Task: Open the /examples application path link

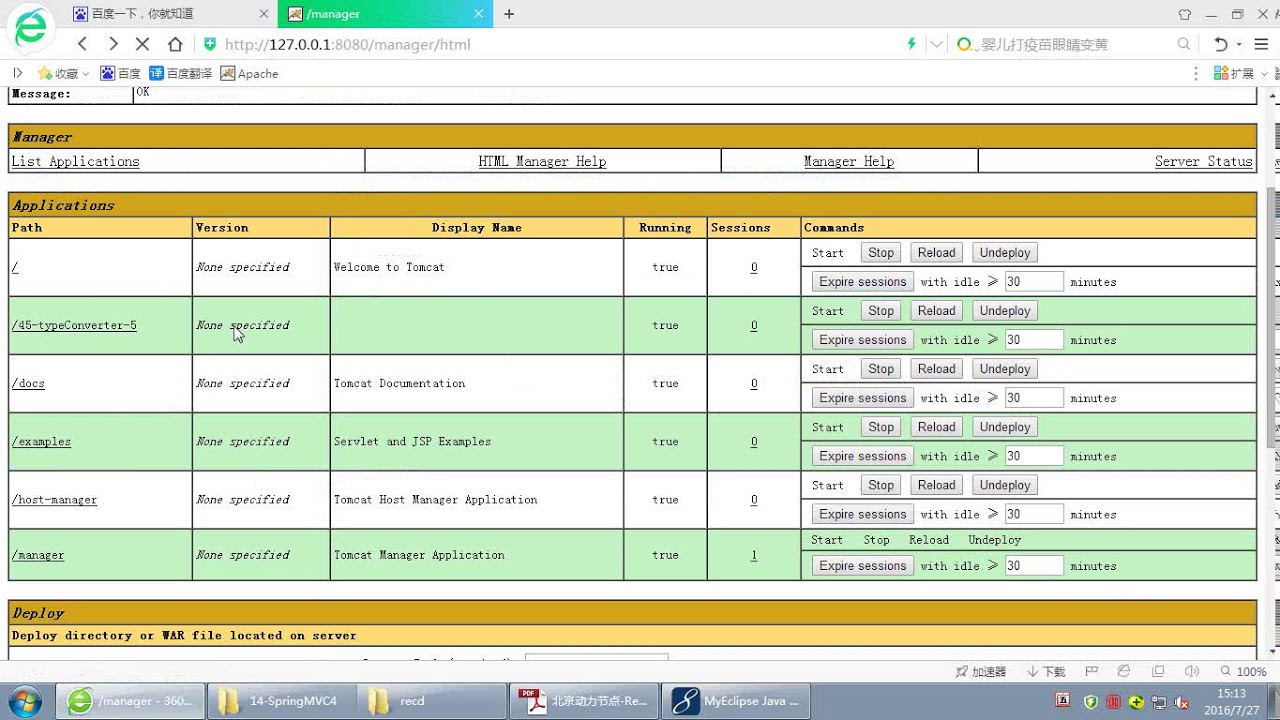Action: [41, 441]
